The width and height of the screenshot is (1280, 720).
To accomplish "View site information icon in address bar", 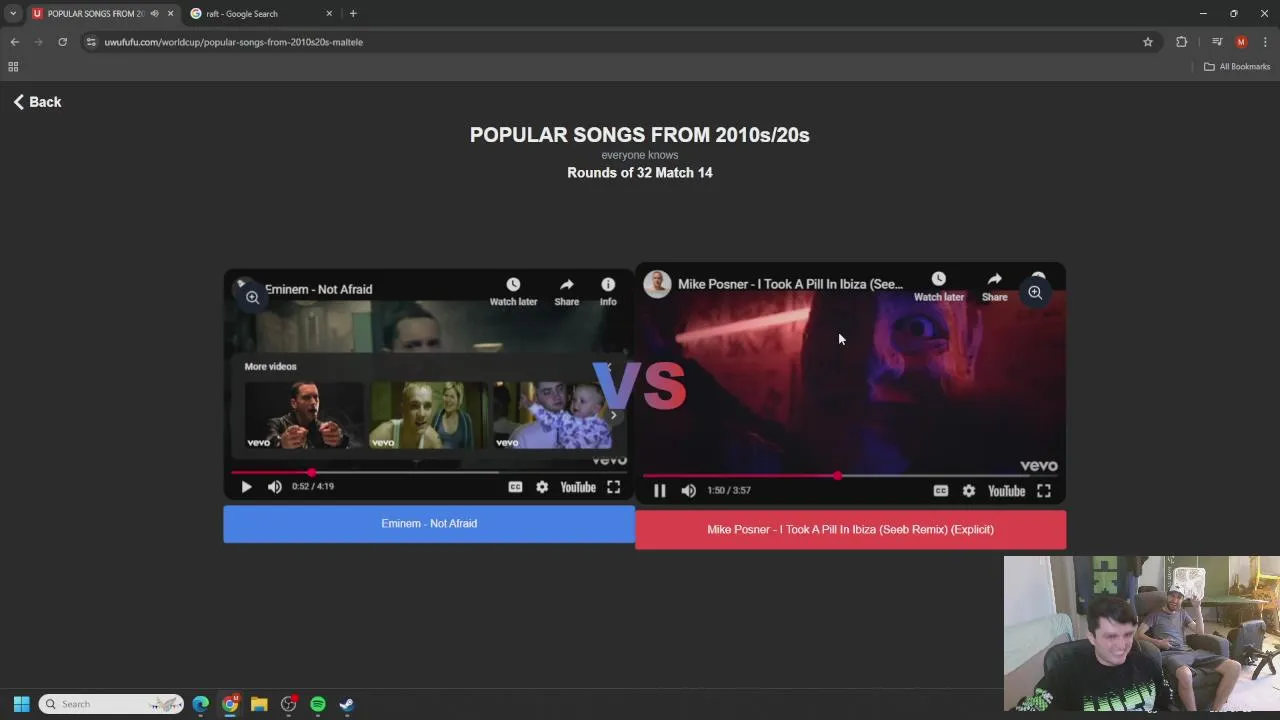I will (91, 42).
